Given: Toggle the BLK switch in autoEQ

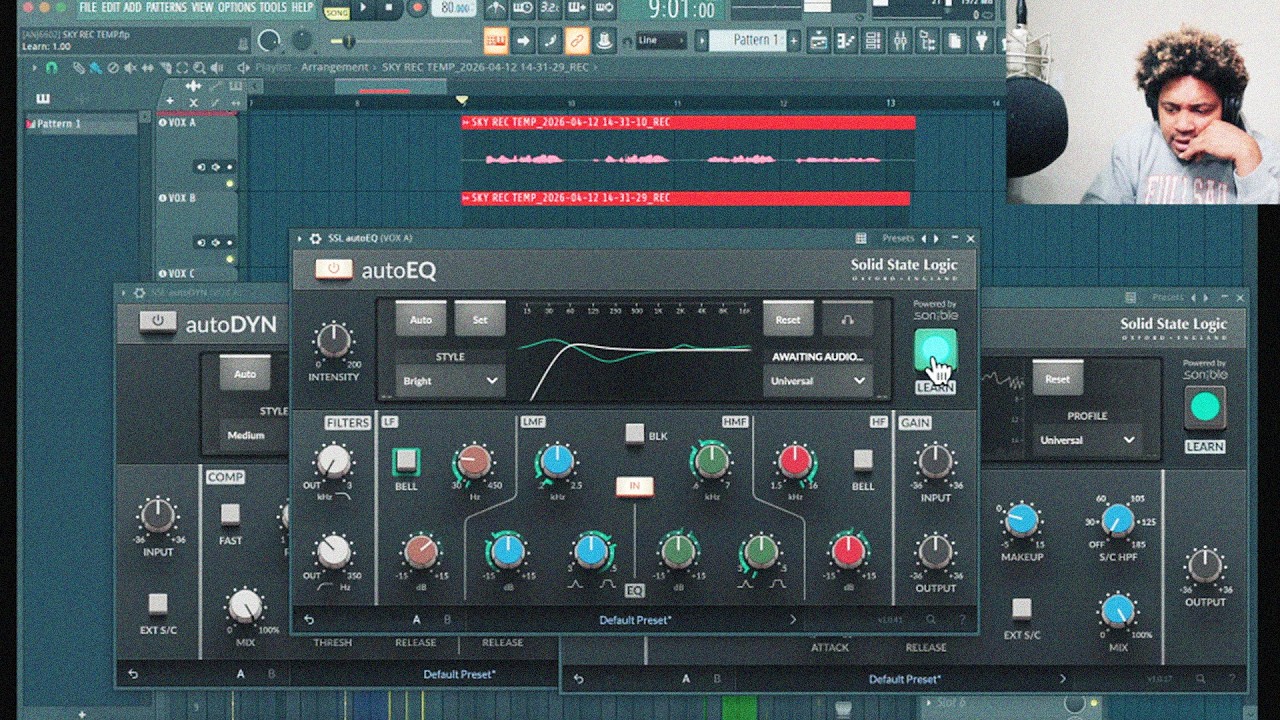Looking at the screenshot, I should point(634,433).
